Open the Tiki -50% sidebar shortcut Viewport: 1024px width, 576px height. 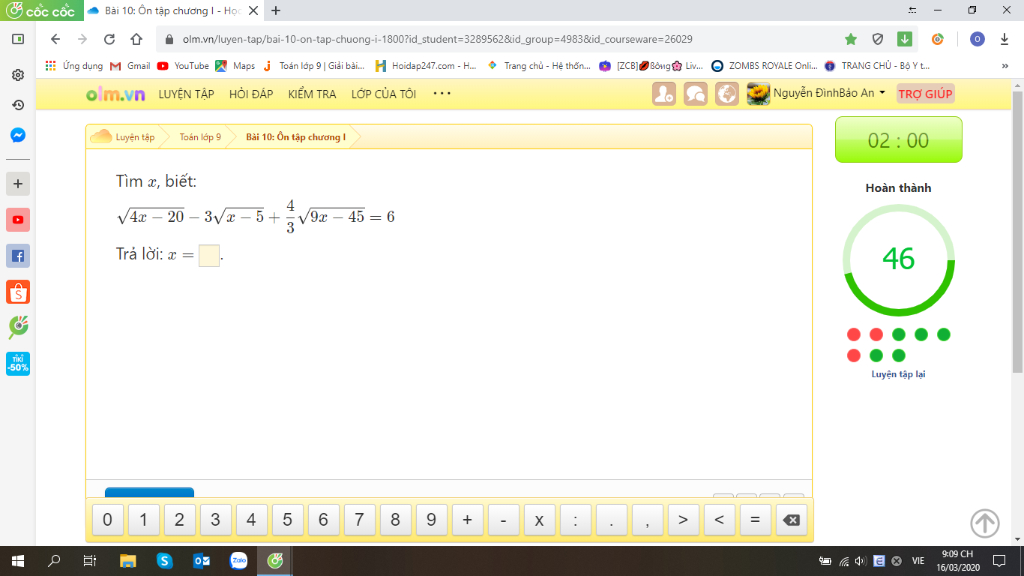click(18, 364)
